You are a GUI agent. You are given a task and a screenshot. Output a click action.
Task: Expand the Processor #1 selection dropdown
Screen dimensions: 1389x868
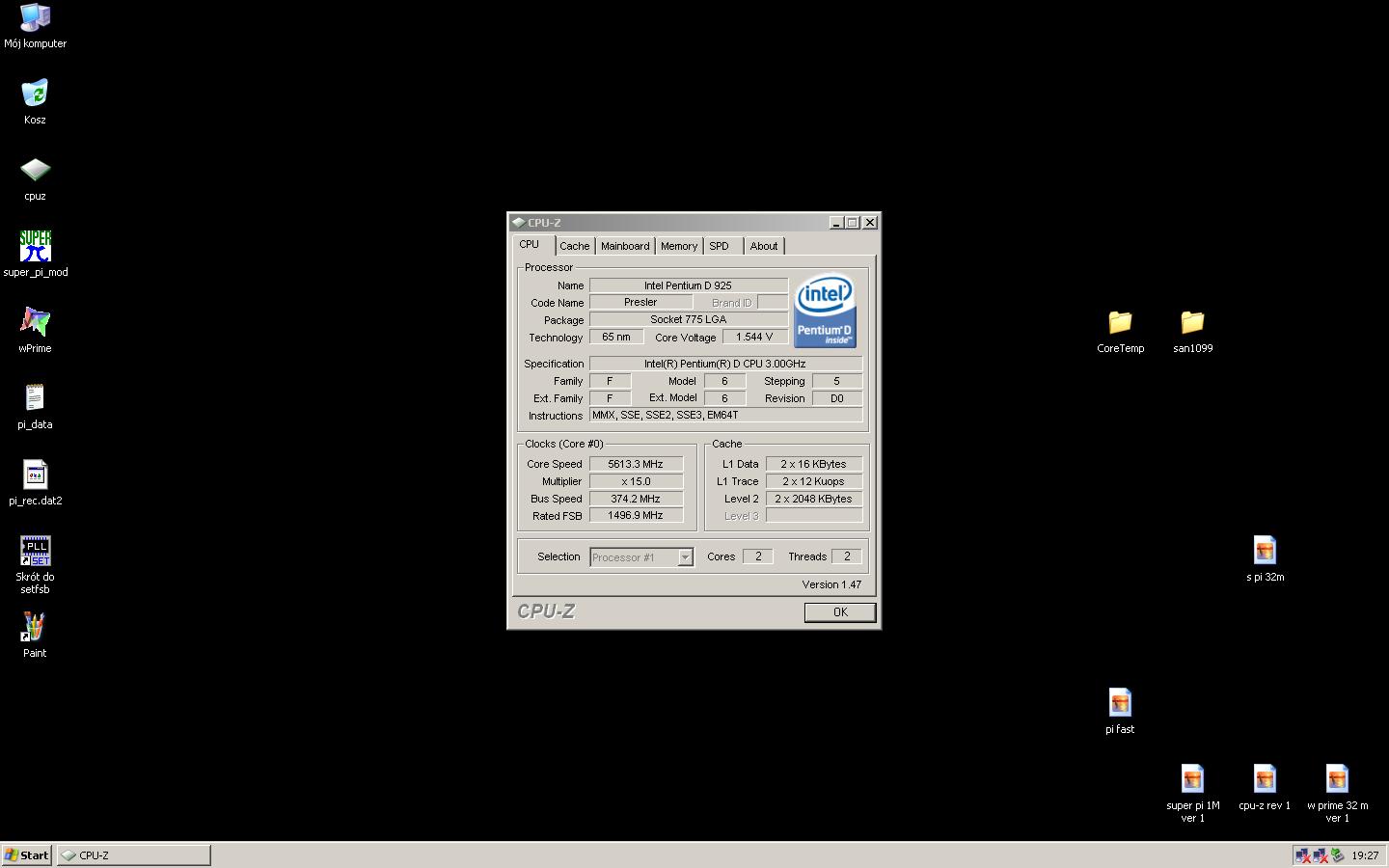[685, 557]
